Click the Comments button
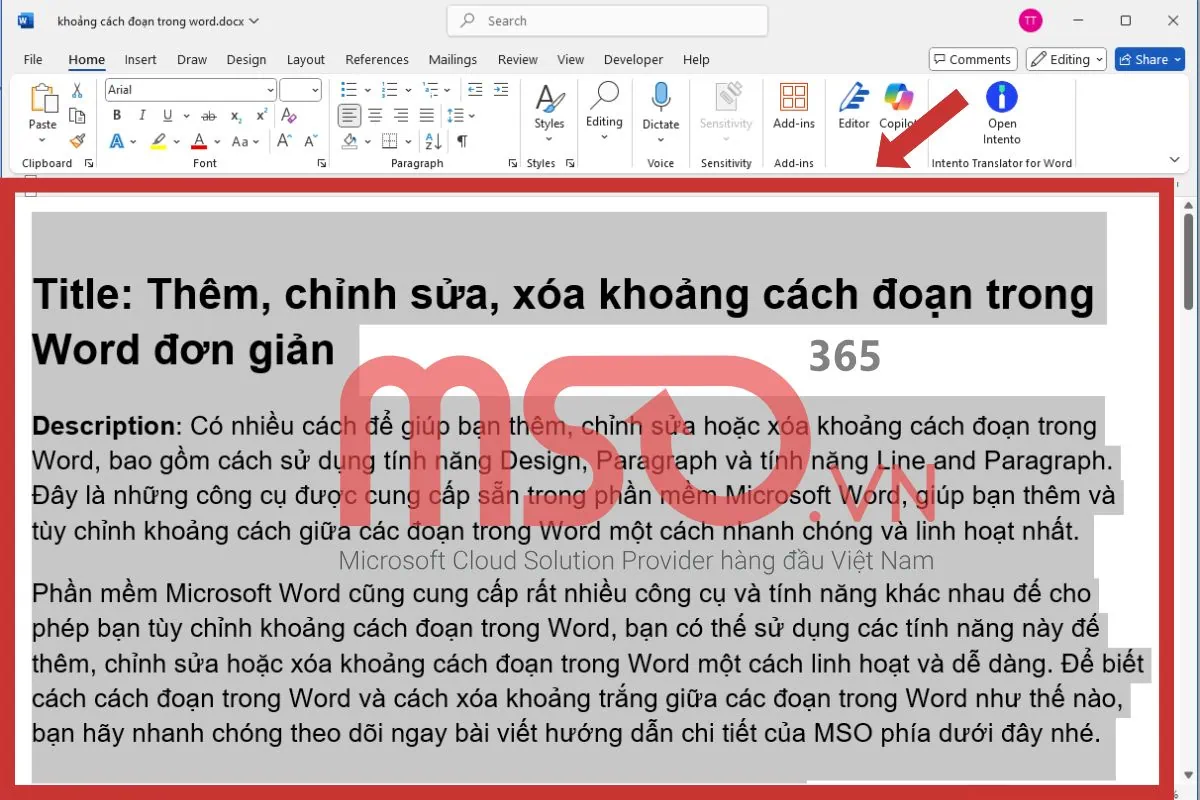This screenshot has height=800, width=1200. click(x=972, y=59)
